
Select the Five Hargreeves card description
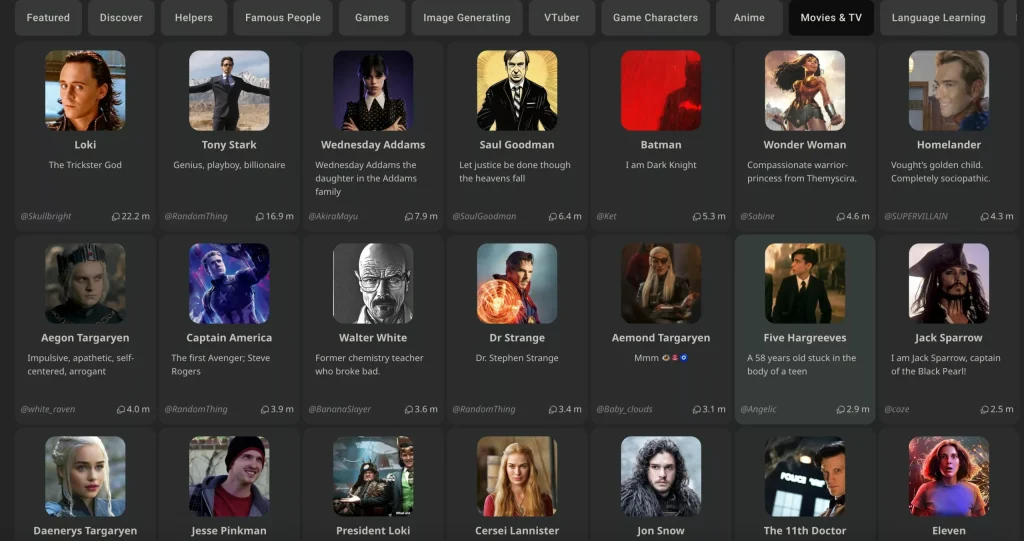tap(802, 364)
